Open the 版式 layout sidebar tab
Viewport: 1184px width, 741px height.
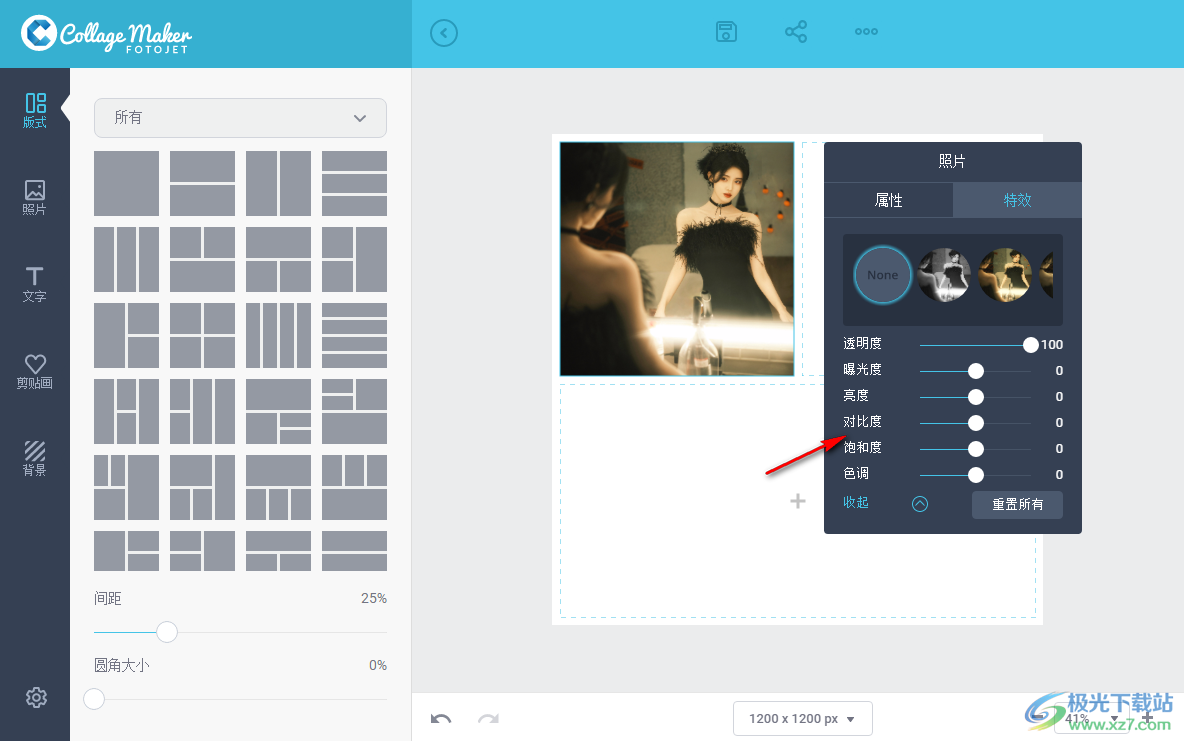(x=35, y=110)
